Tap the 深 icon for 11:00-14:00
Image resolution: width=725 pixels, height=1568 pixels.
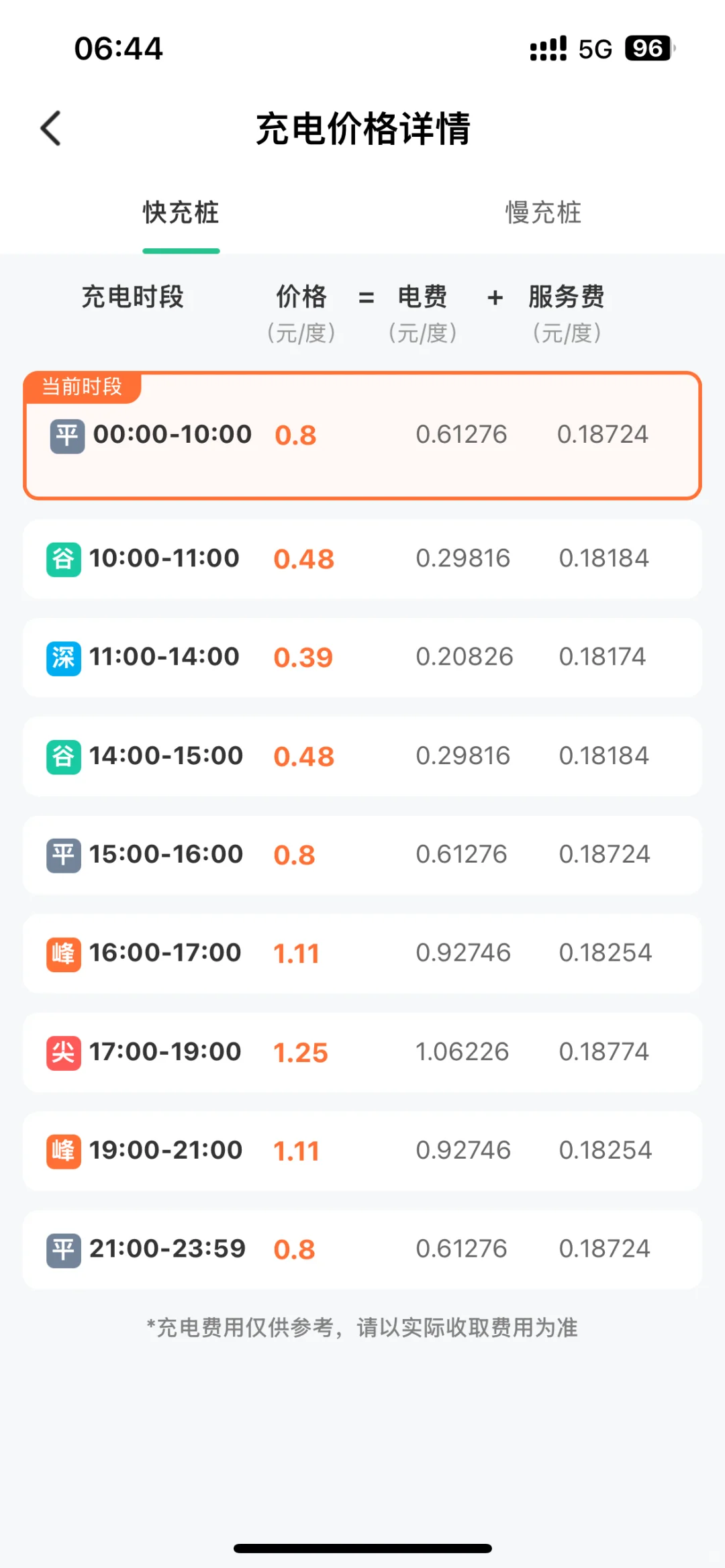pyautogui.click(x=63, y=658)
